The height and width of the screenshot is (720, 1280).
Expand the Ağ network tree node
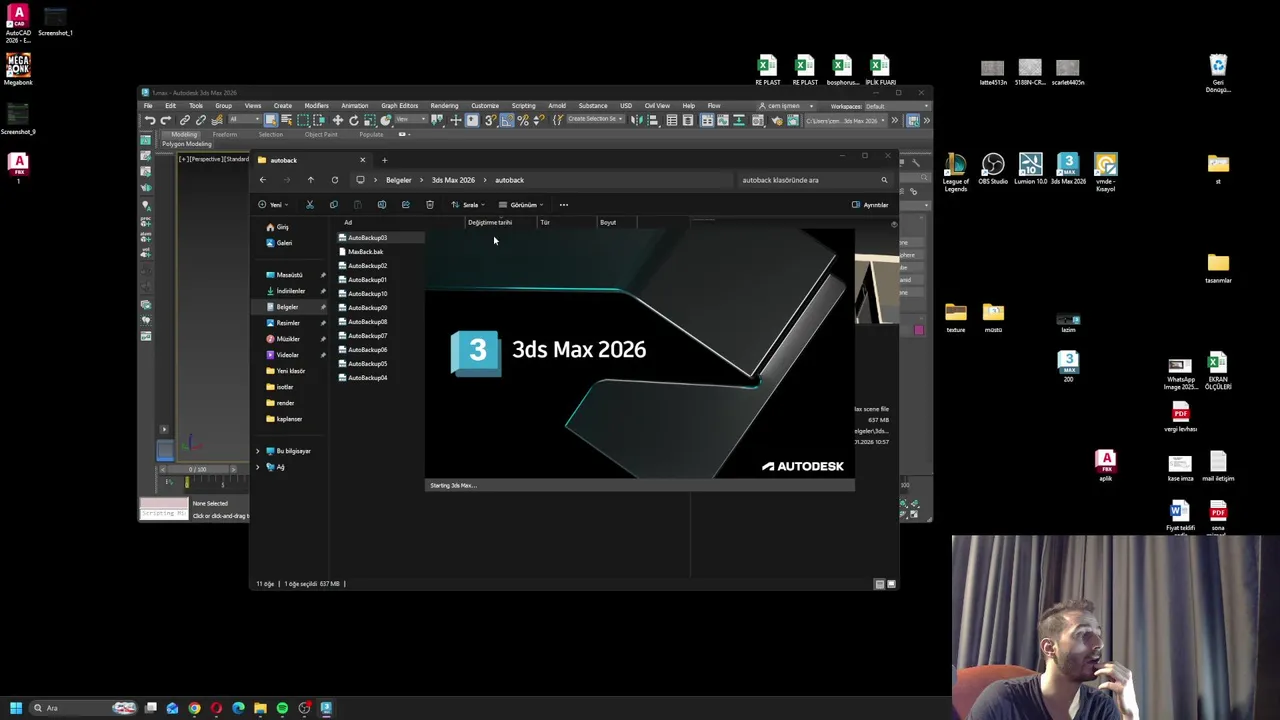click(x=258, y=467)
